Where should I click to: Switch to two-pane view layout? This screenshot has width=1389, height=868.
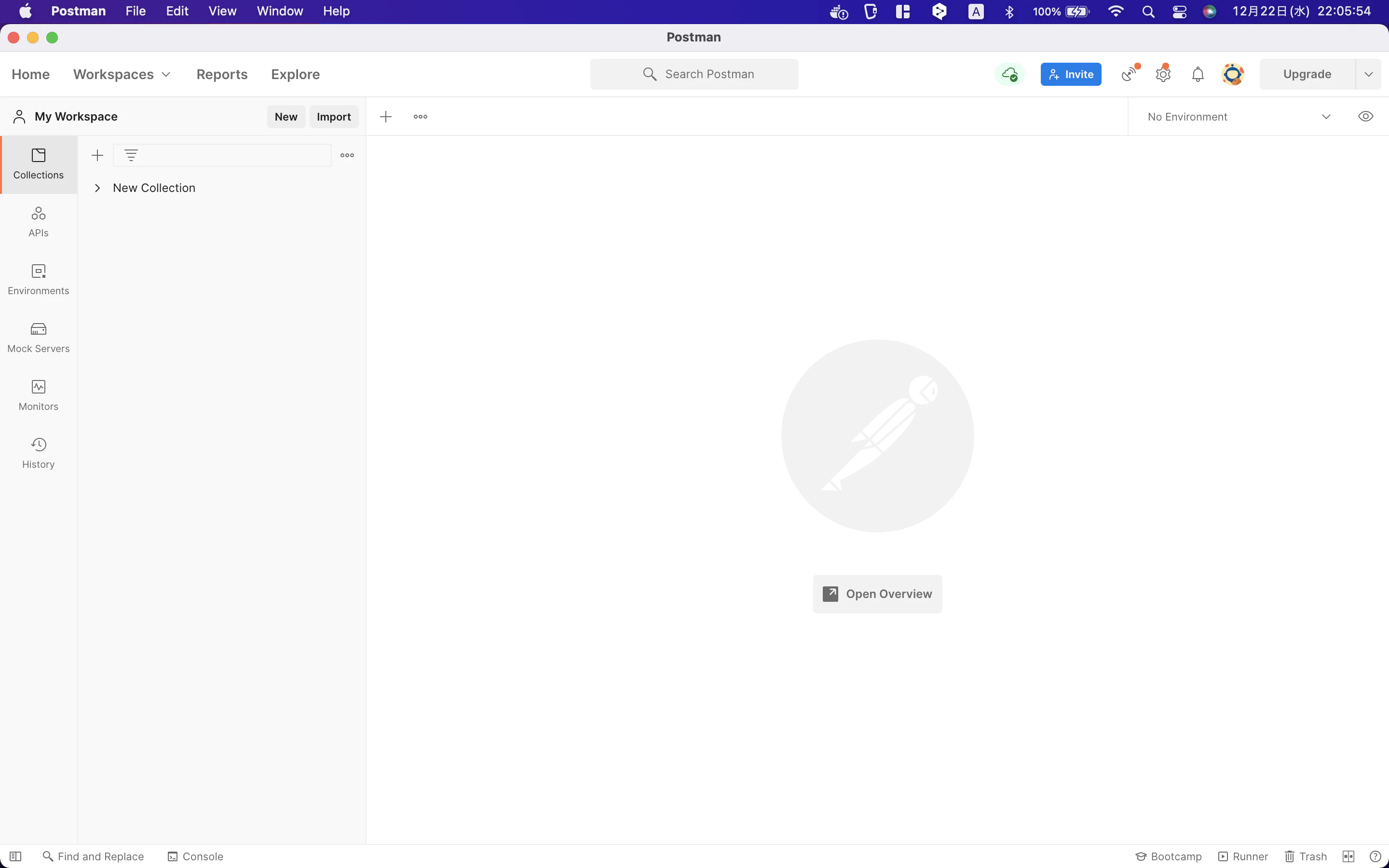(1348, 856)
